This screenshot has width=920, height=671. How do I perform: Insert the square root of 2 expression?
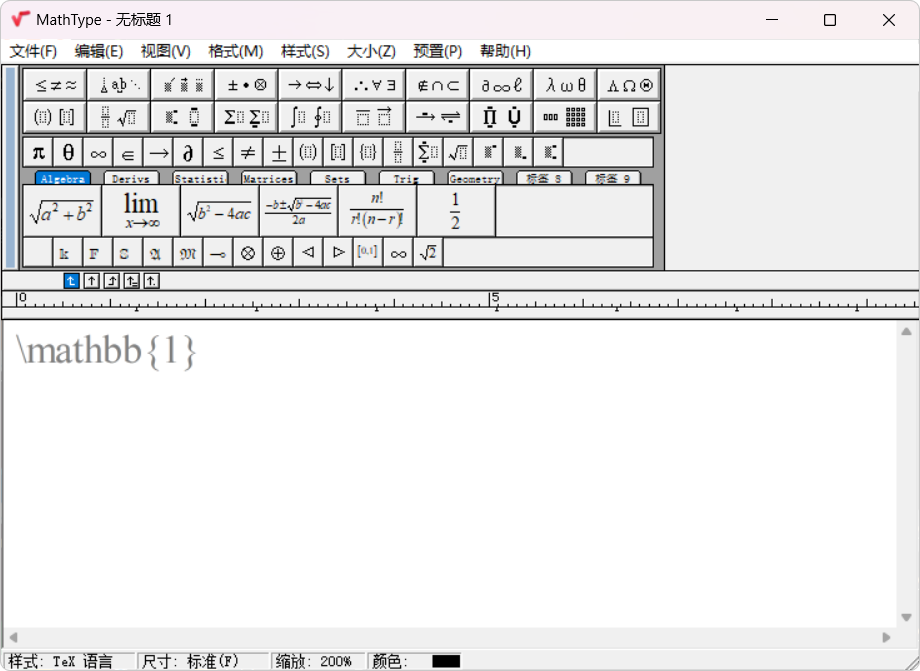[428, 253]
